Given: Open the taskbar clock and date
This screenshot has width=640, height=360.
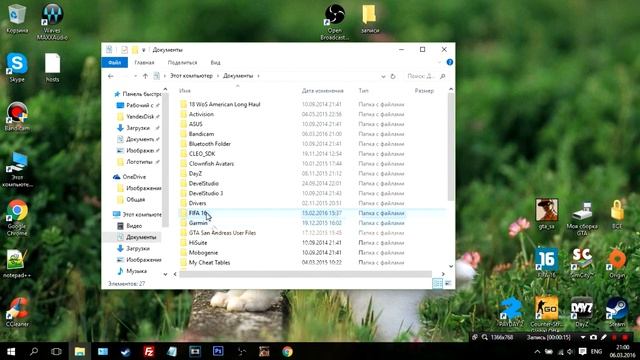Looking at the screenshot, I should tap(622, 351).
